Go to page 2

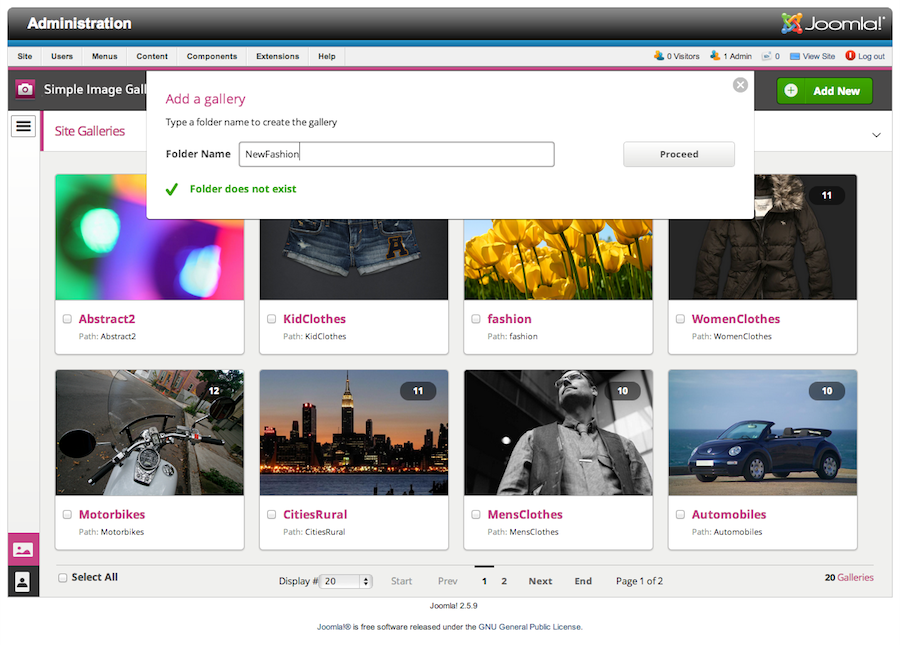point(504,581)
